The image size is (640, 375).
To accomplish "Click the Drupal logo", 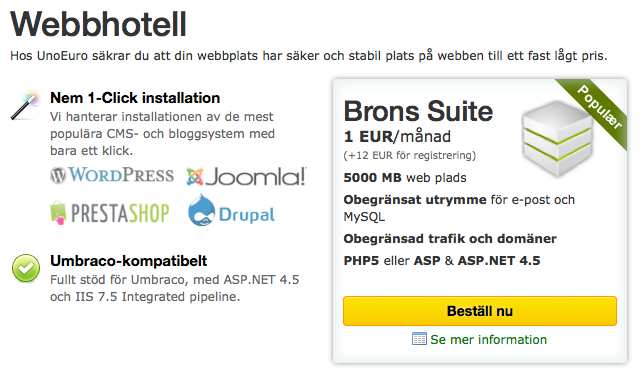I will (x=231, y=211).
